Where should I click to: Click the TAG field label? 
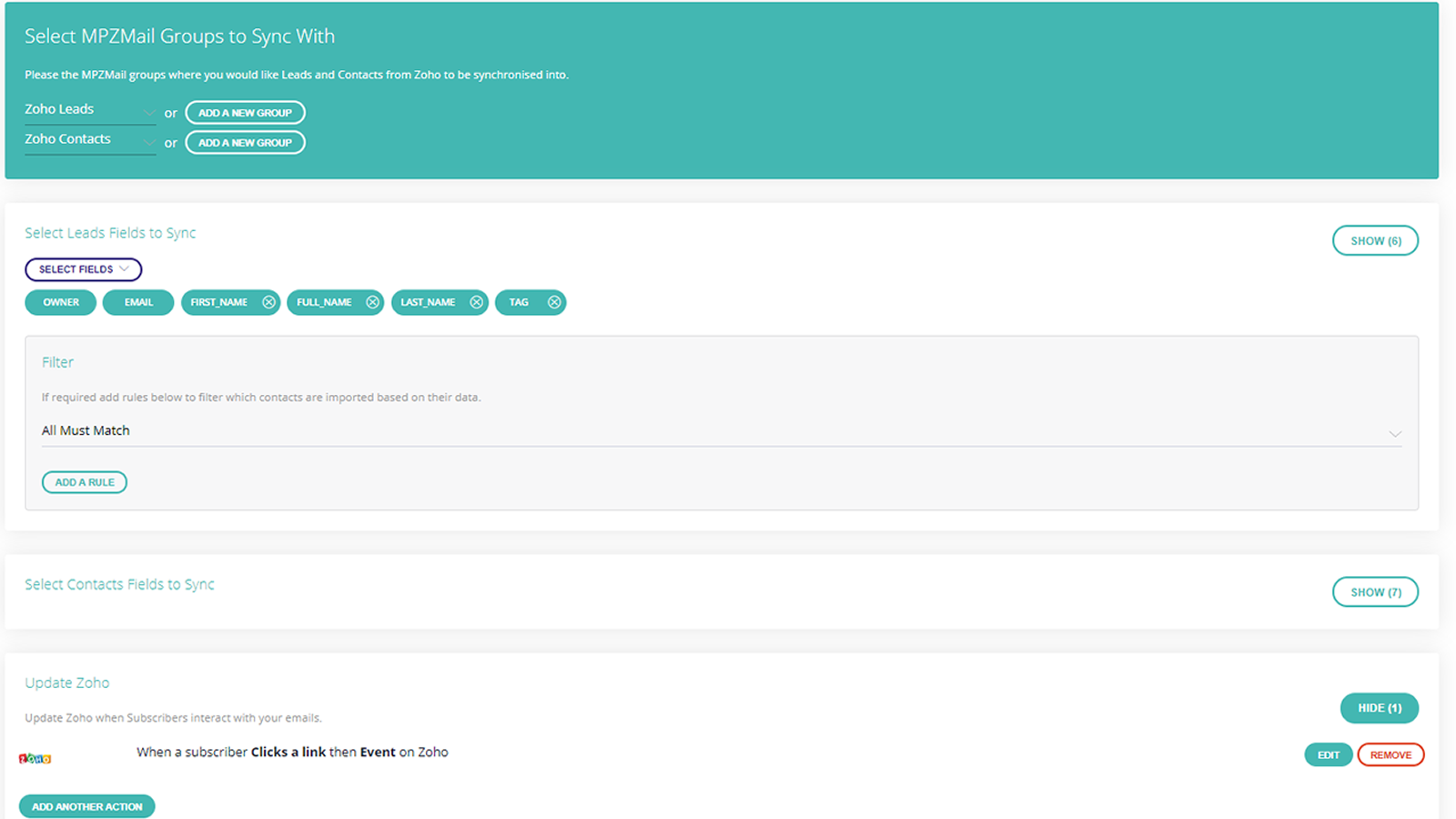(x=519, y=302)
